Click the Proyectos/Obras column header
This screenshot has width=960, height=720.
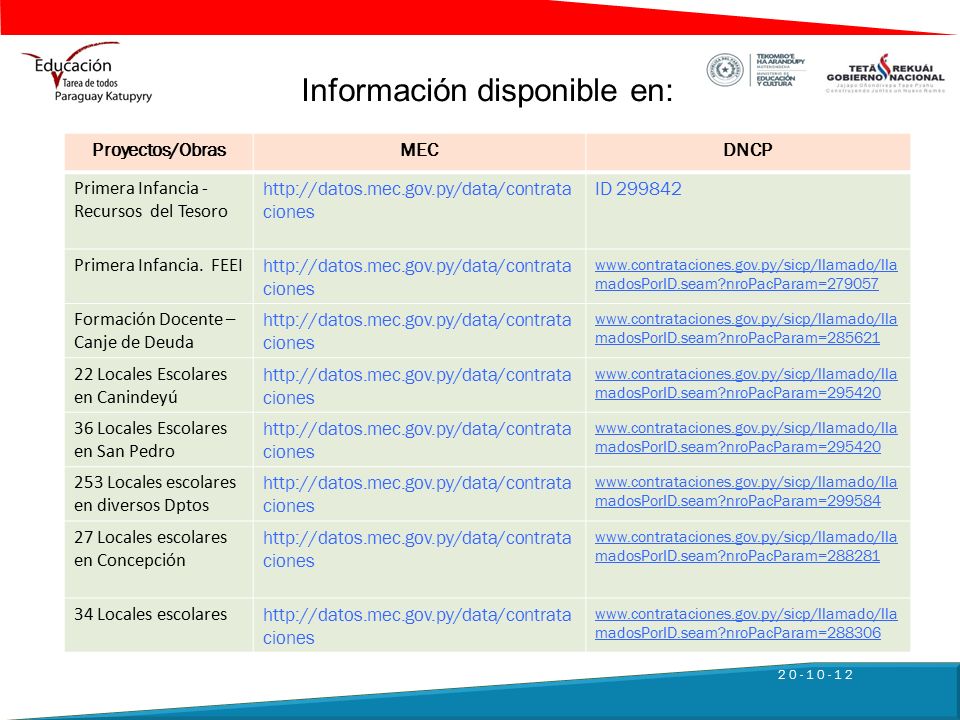coord(159,150)
